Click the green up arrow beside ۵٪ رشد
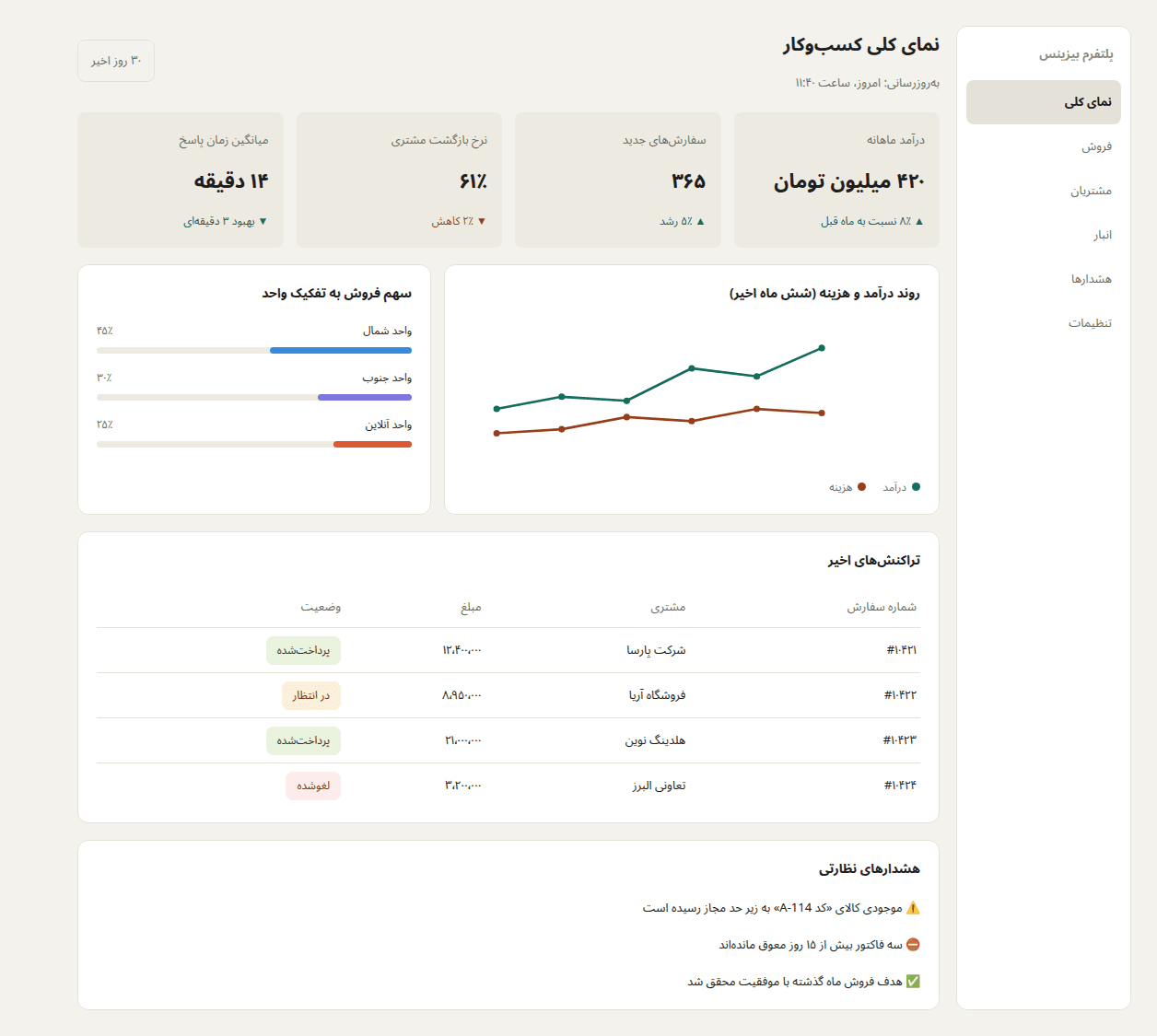This screenshot has height=1036, width=1157. [701, 222]
